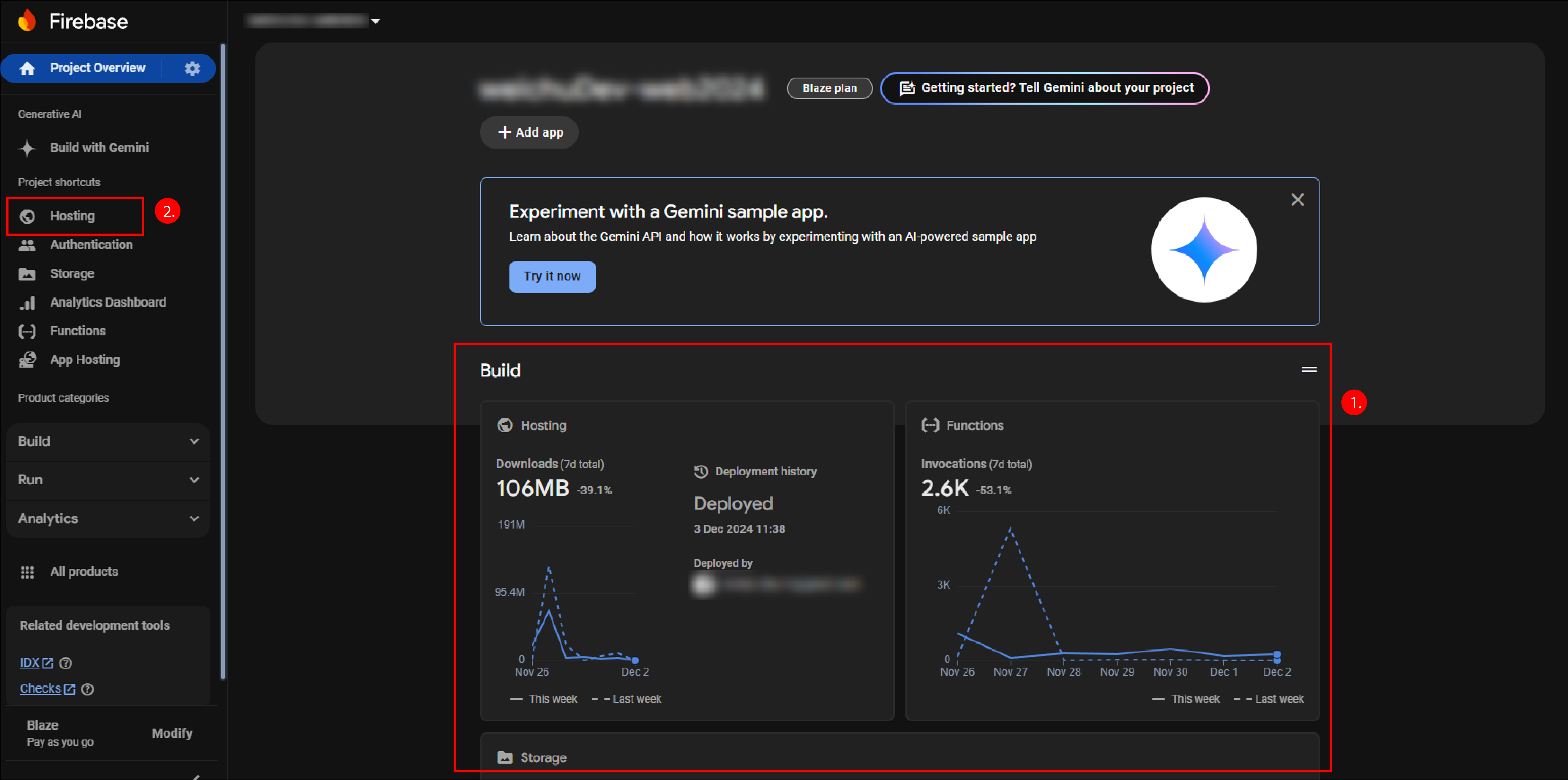This screenshot has height=780, width=1568.
Task: Click Last week legend in Functions chart
Action: (1269, 699)
